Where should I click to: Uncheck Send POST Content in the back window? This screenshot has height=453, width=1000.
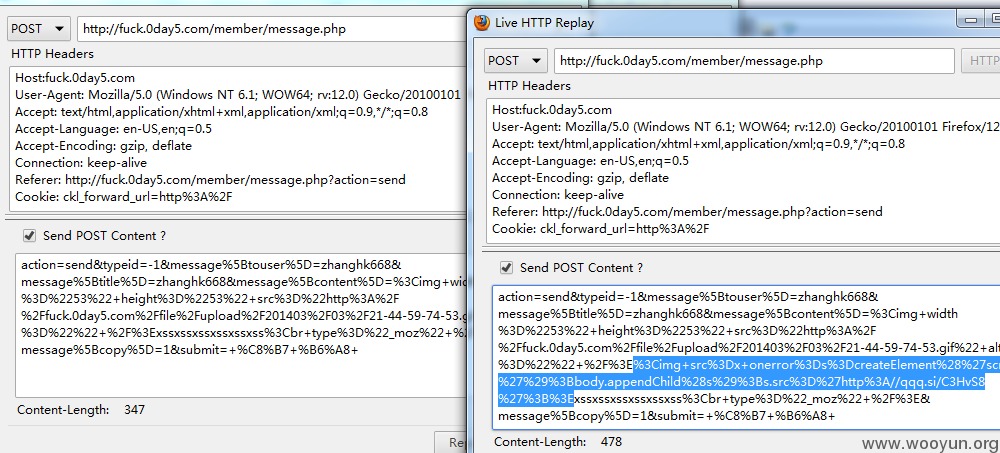point(29,236)
